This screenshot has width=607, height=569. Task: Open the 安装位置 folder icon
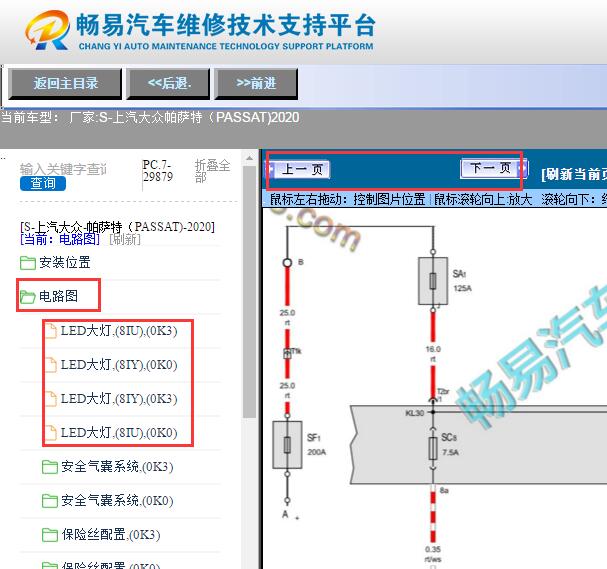(x=27, y=262)
